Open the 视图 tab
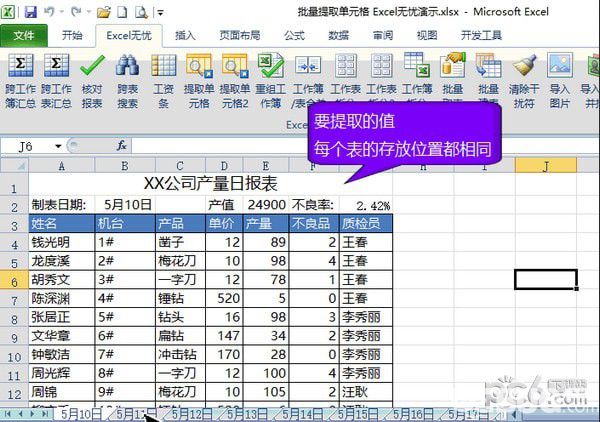The width and height of the screenshot is (600, 422). click(427, 35)
